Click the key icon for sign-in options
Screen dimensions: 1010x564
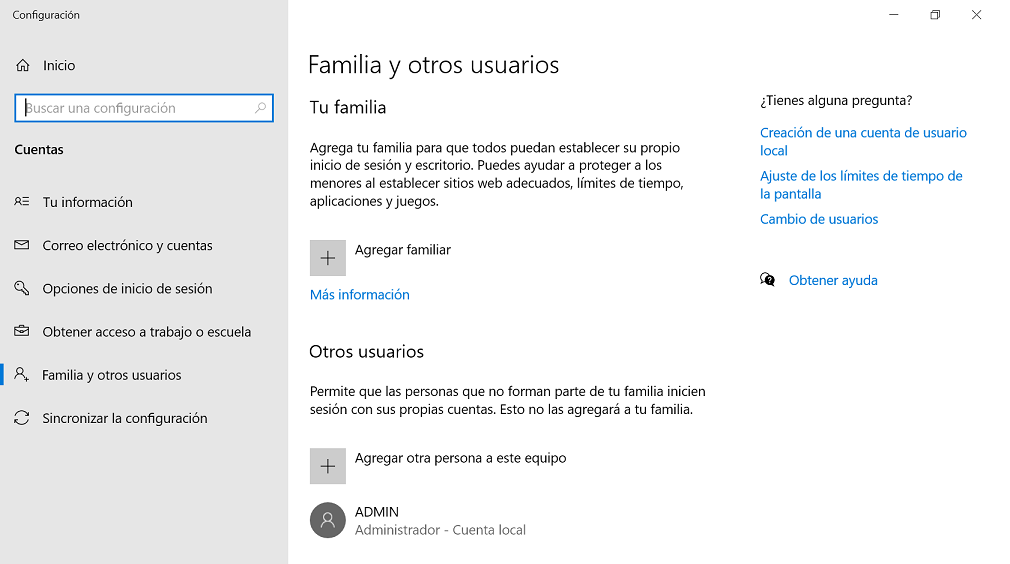pyautogui.click(x=22, y=288)
